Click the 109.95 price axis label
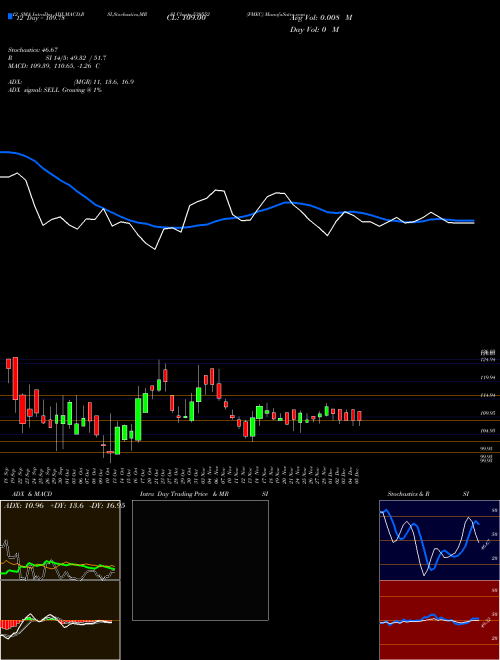 [488, 413]
